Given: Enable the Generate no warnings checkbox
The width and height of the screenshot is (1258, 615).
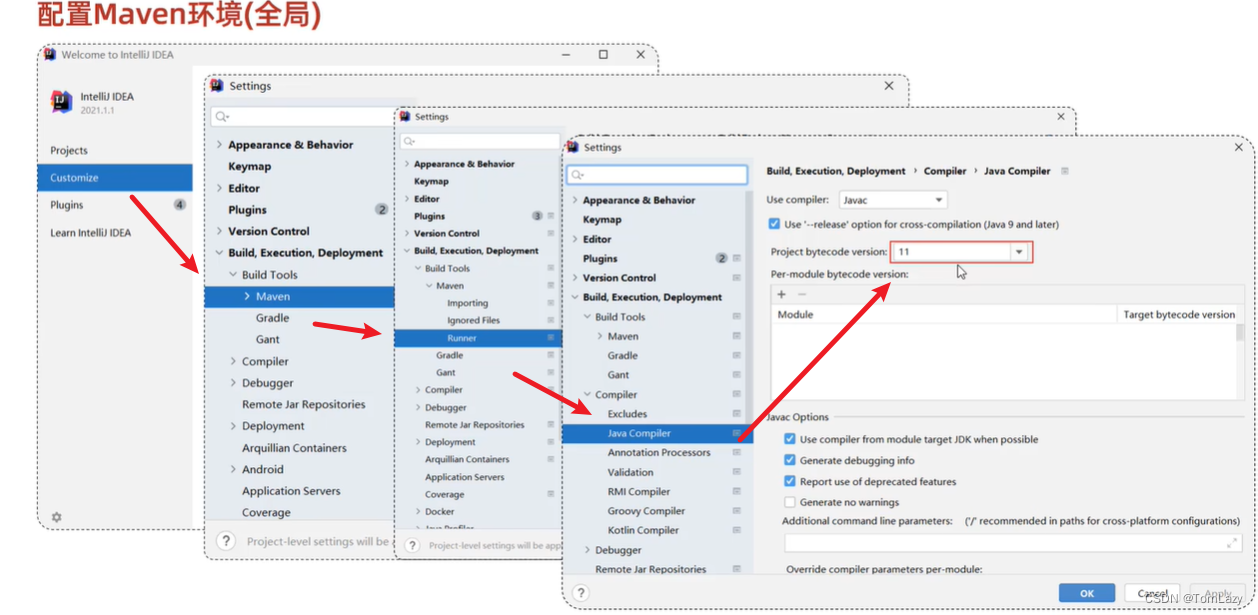Looking at the screenshot, I should [x=790, y=501].
